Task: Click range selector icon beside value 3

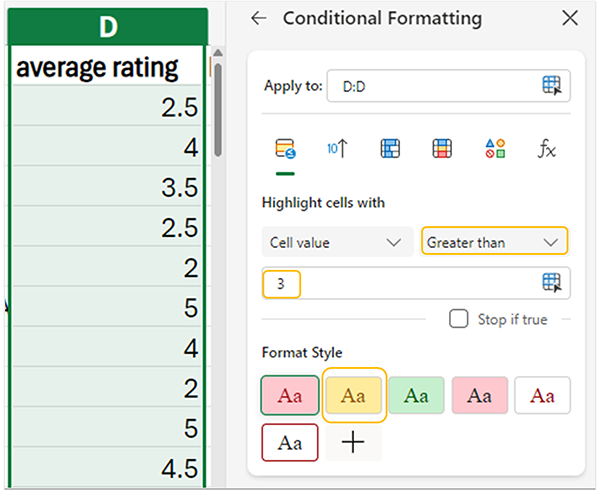Action: tap(552, 283)
